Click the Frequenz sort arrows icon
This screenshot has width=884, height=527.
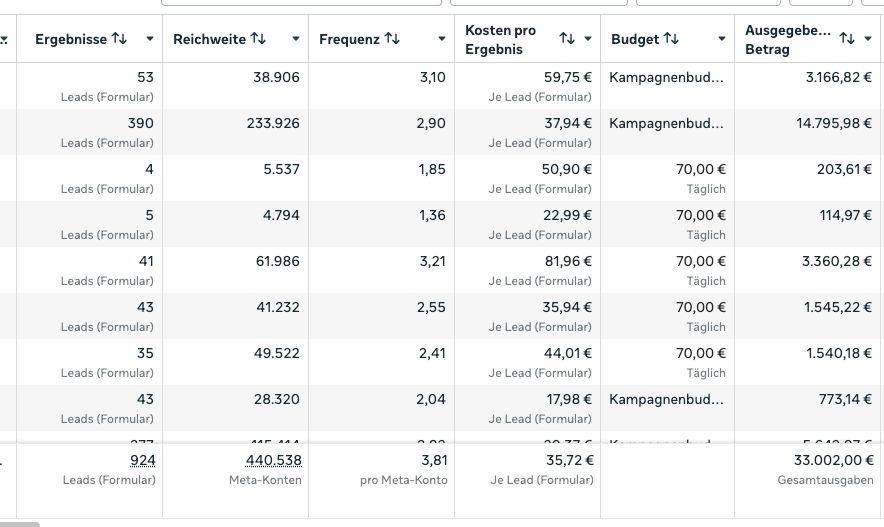point(392,38)
